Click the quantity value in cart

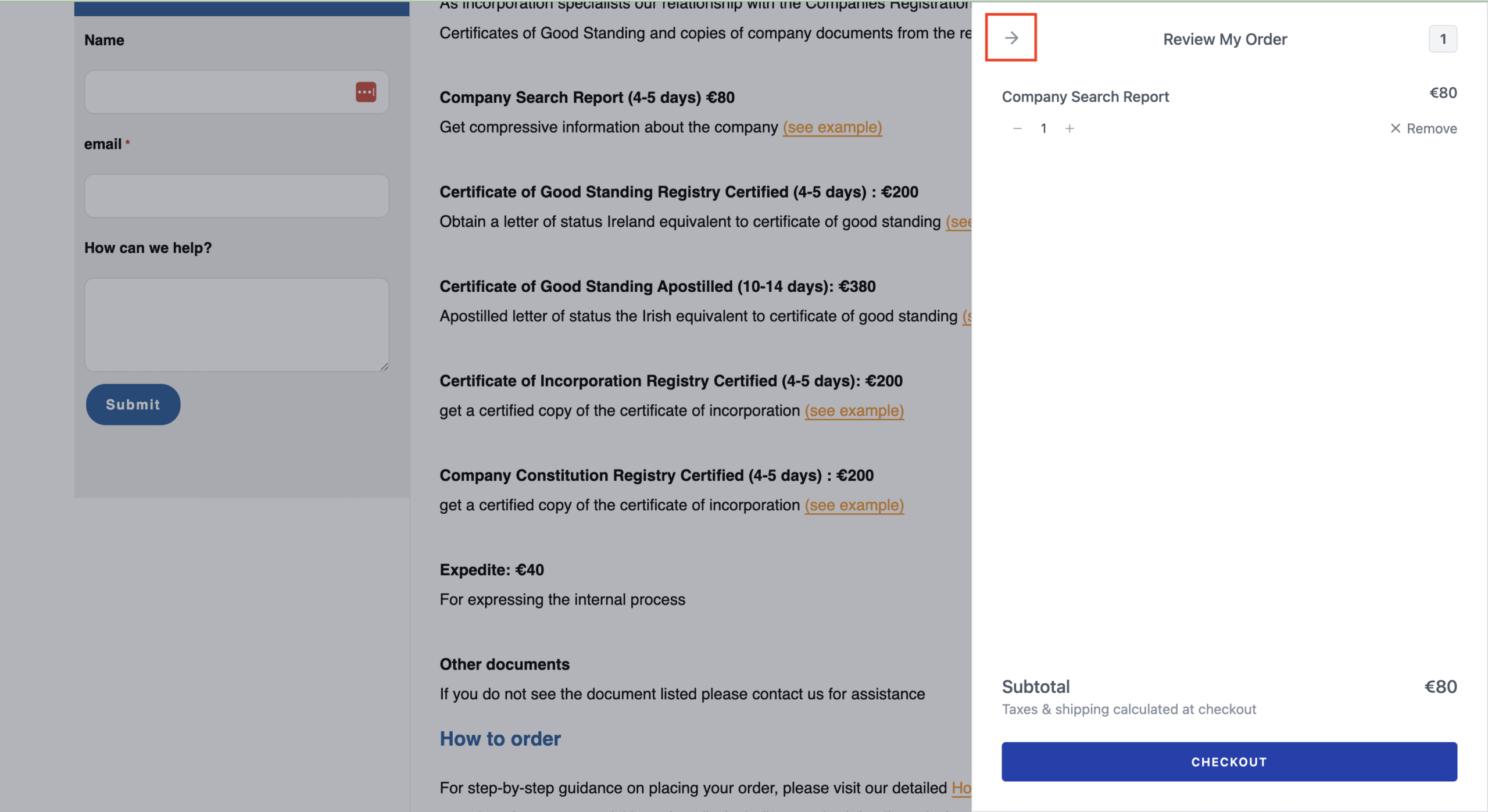point(1043,128)
